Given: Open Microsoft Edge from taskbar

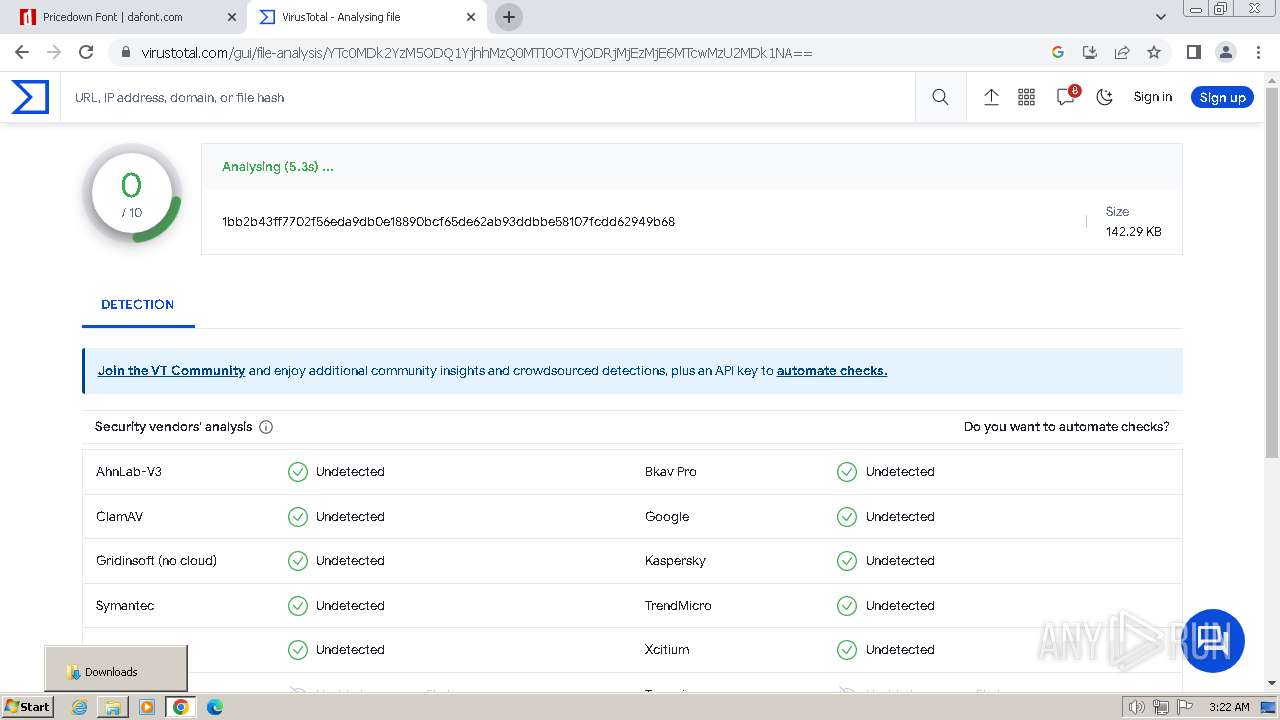Looking at the screenshot, I should pos(214,707).
